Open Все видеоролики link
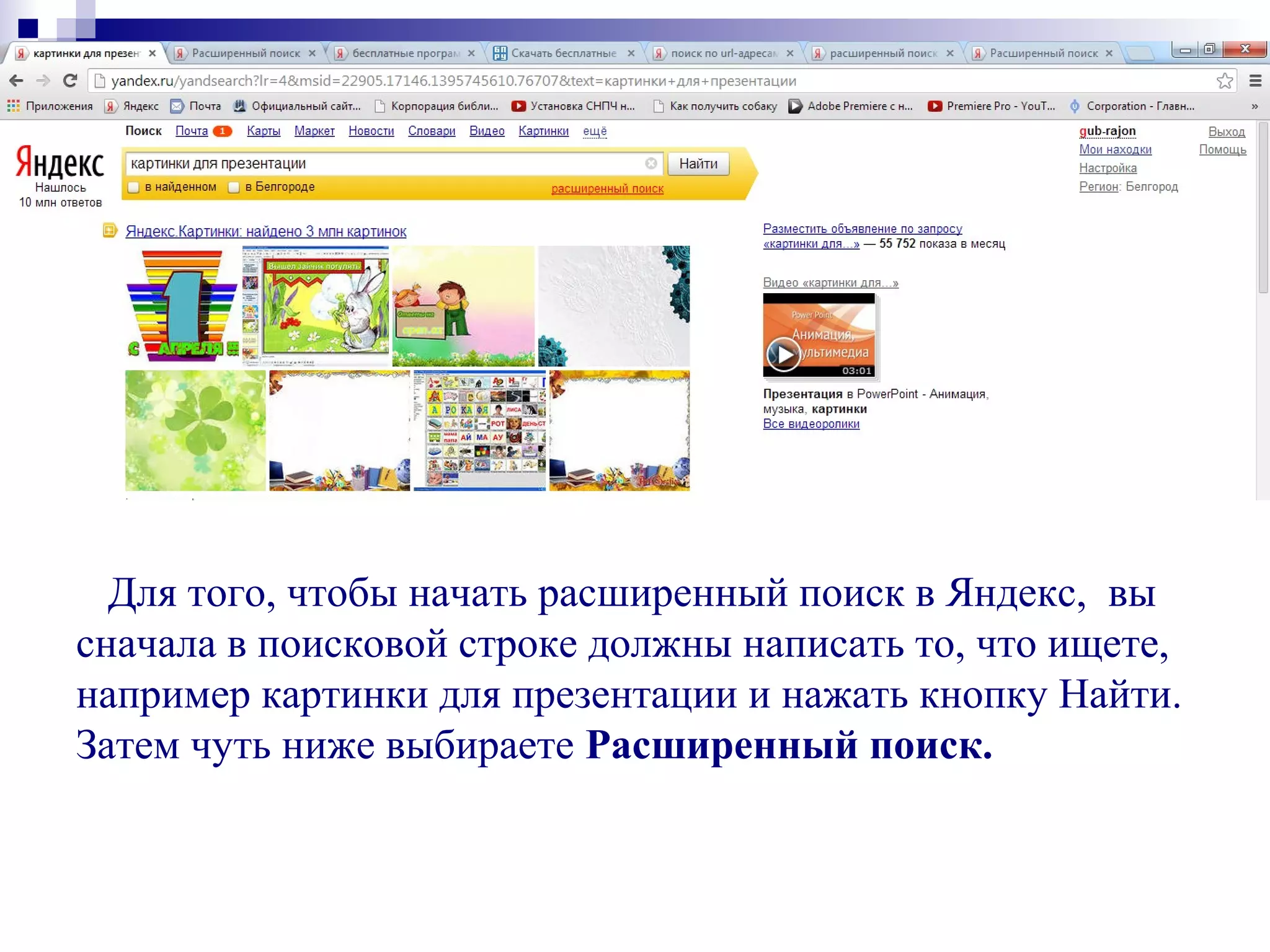Image resolution: width=1270 pixels, height=952 pixels. point(811,424)
